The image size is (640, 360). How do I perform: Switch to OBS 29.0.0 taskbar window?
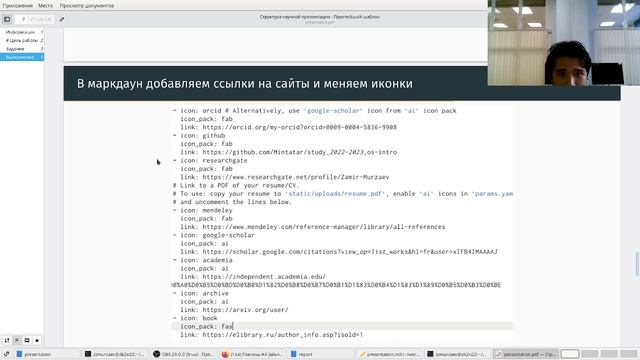point(183,354)
